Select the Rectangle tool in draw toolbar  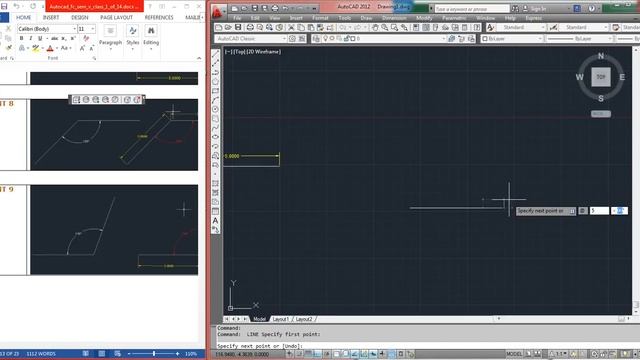point(216,91)
